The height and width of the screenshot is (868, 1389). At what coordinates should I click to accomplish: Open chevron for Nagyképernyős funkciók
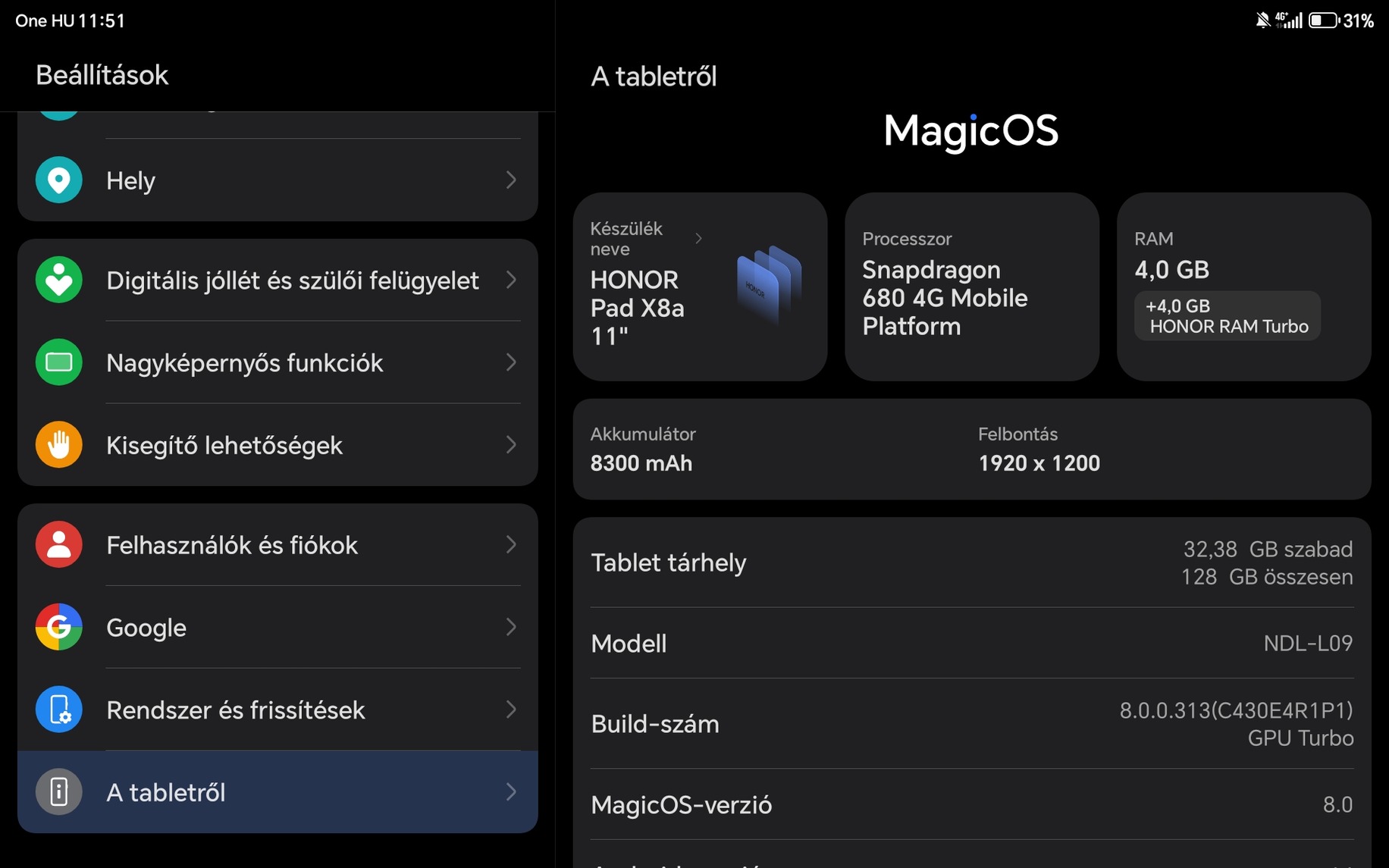tap(511, 362)
